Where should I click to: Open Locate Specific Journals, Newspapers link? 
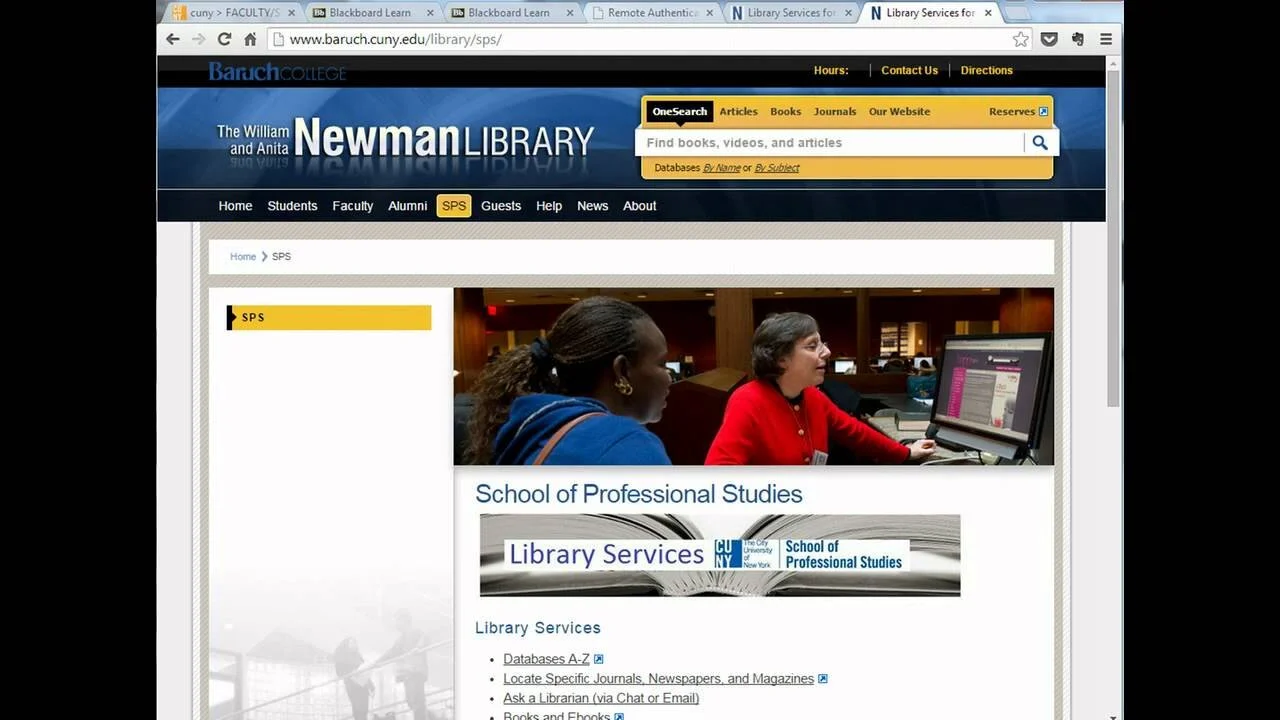tap(658, 679)
